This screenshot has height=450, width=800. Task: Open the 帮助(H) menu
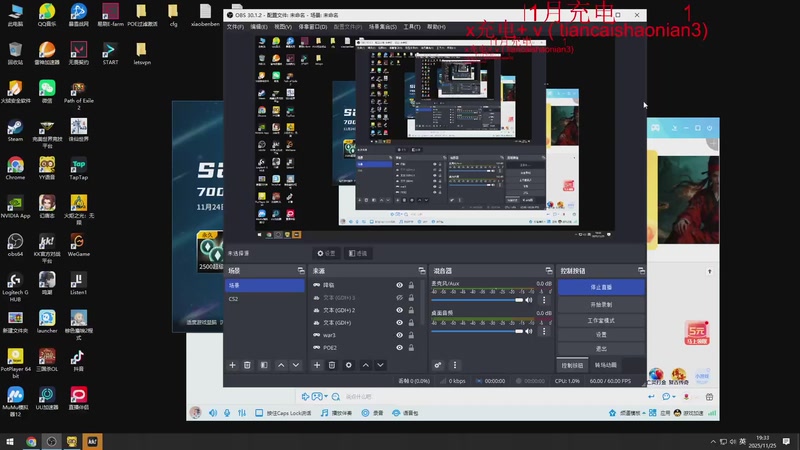(x=436, y=27)
